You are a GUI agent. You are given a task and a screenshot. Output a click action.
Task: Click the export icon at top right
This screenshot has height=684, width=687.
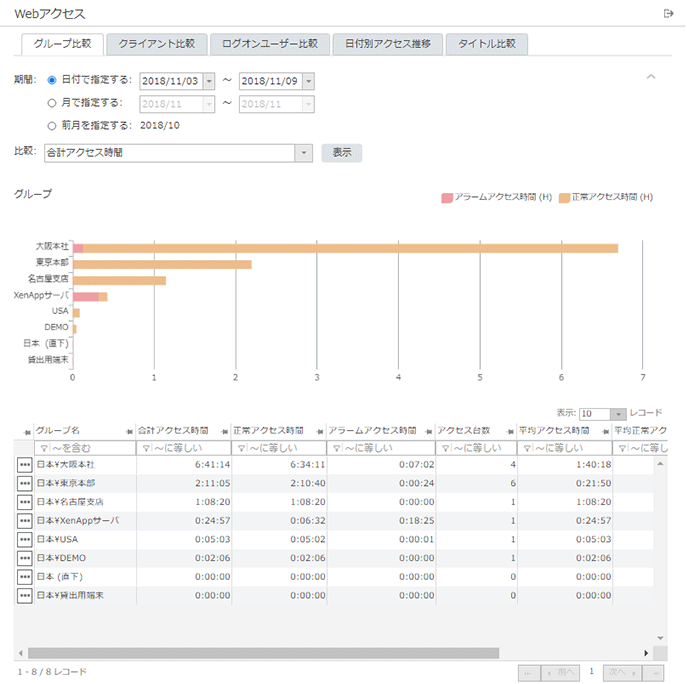point(668,13)
